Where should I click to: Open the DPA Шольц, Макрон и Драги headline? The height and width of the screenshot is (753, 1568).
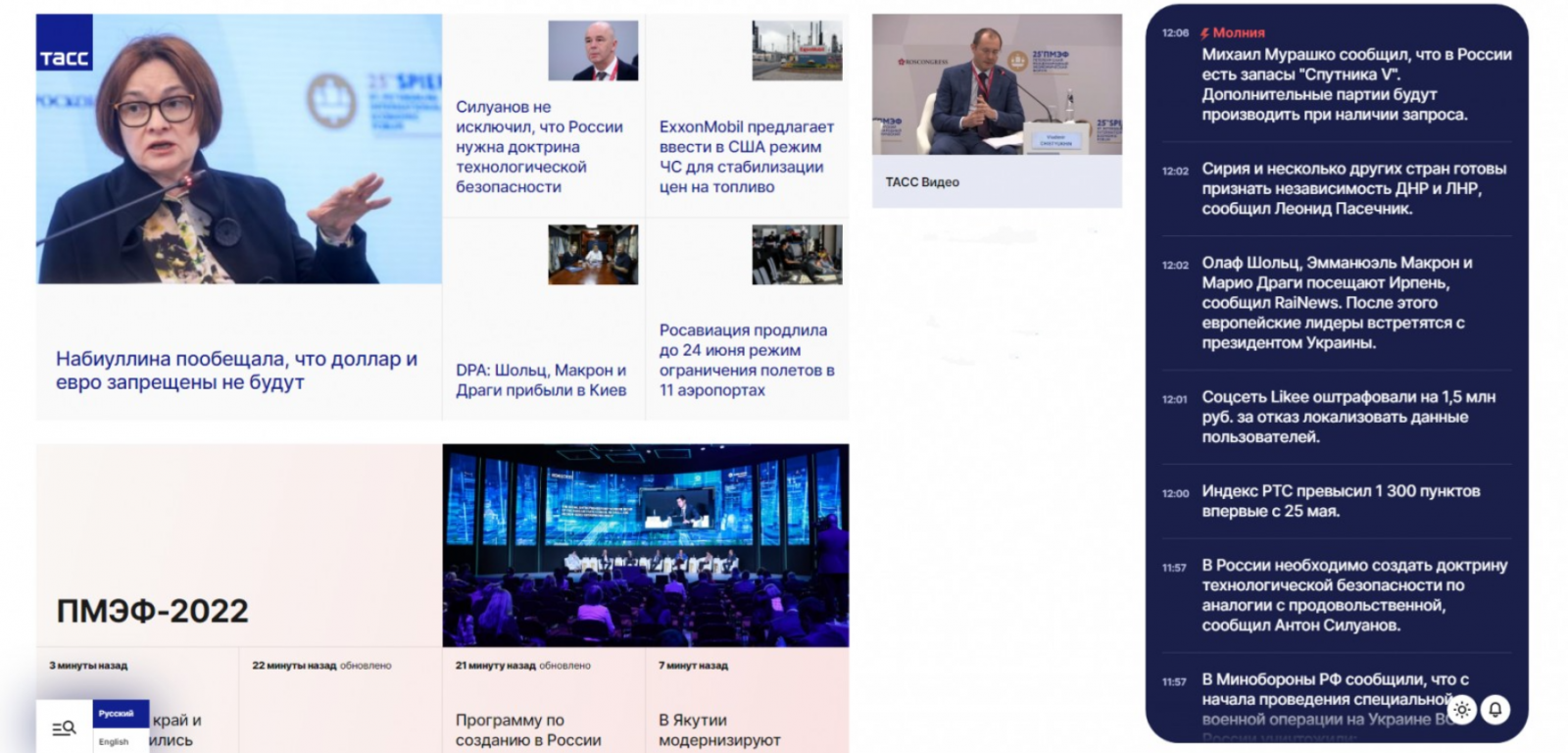tap(541, 380)
